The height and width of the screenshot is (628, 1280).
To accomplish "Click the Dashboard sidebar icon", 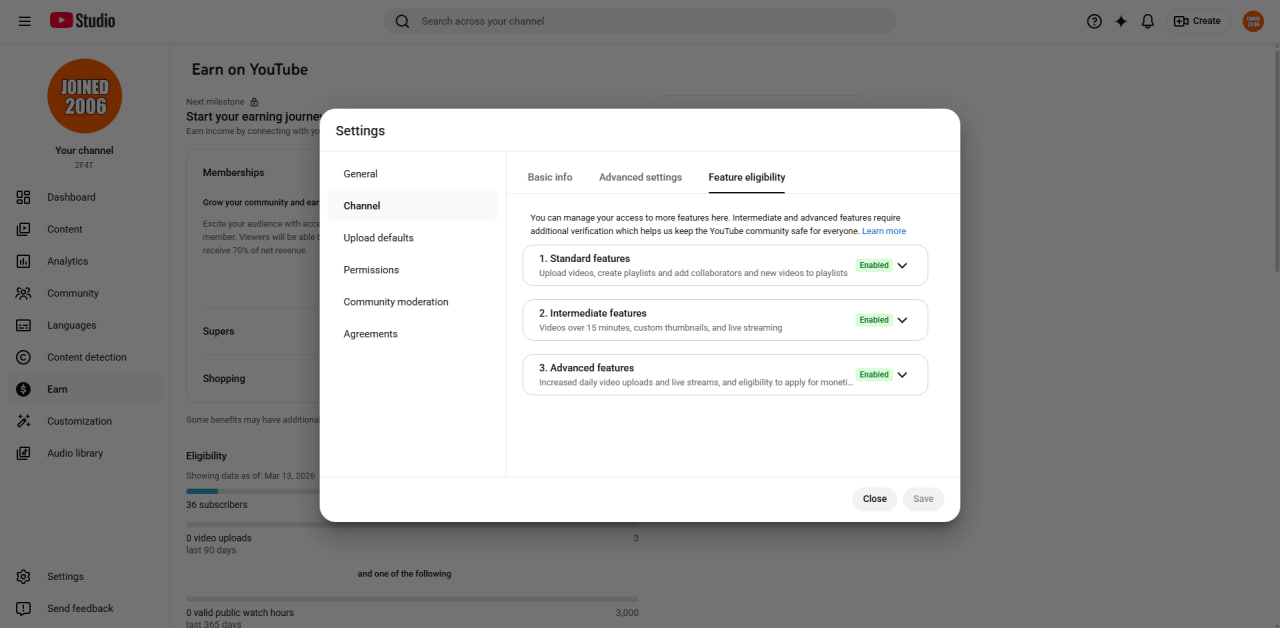I will click(x=24, y=197).
